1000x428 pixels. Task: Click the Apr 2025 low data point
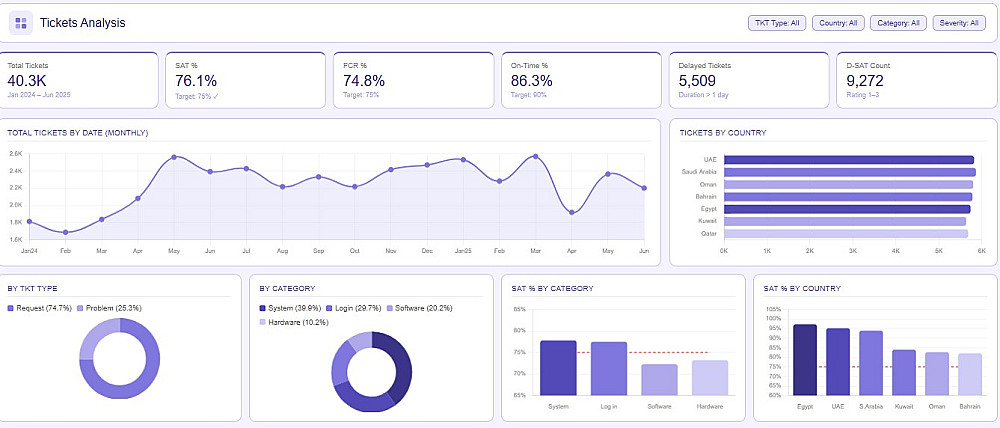[x=571, y=212]
